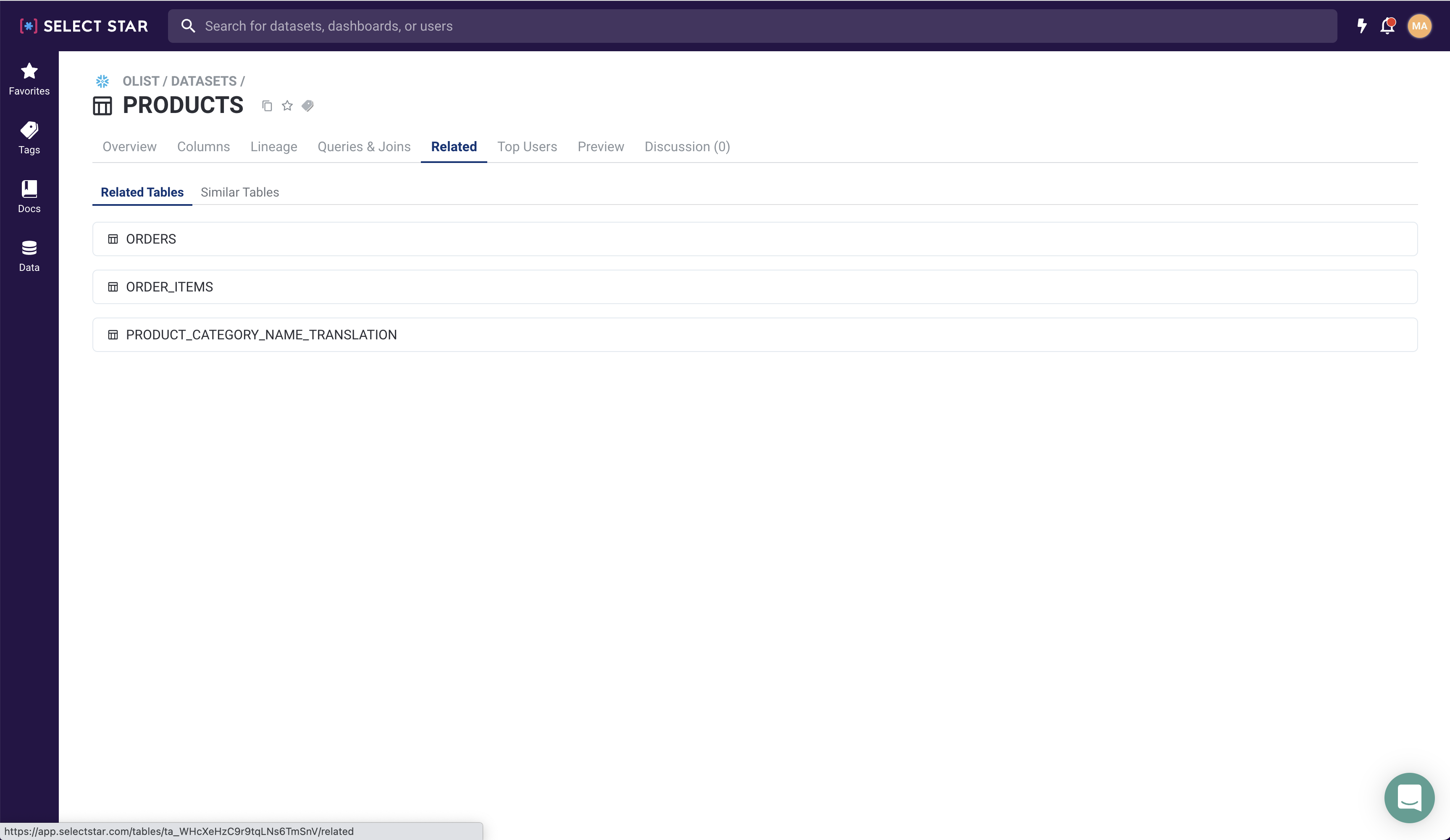This screenshot has width=1450, height=840.
Task: Open the PRODUCT_CATEGORY_NAME_TRANSLATION table
Action: tap(261, 335)
